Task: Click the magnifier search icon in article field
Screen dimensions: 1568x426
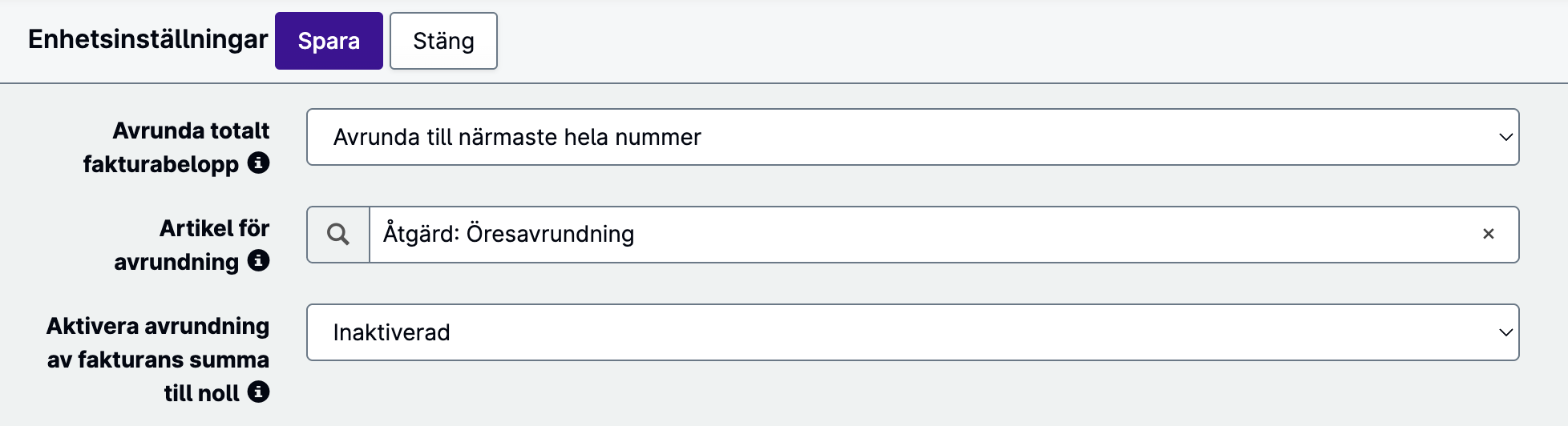Action: tap(338, 235)
